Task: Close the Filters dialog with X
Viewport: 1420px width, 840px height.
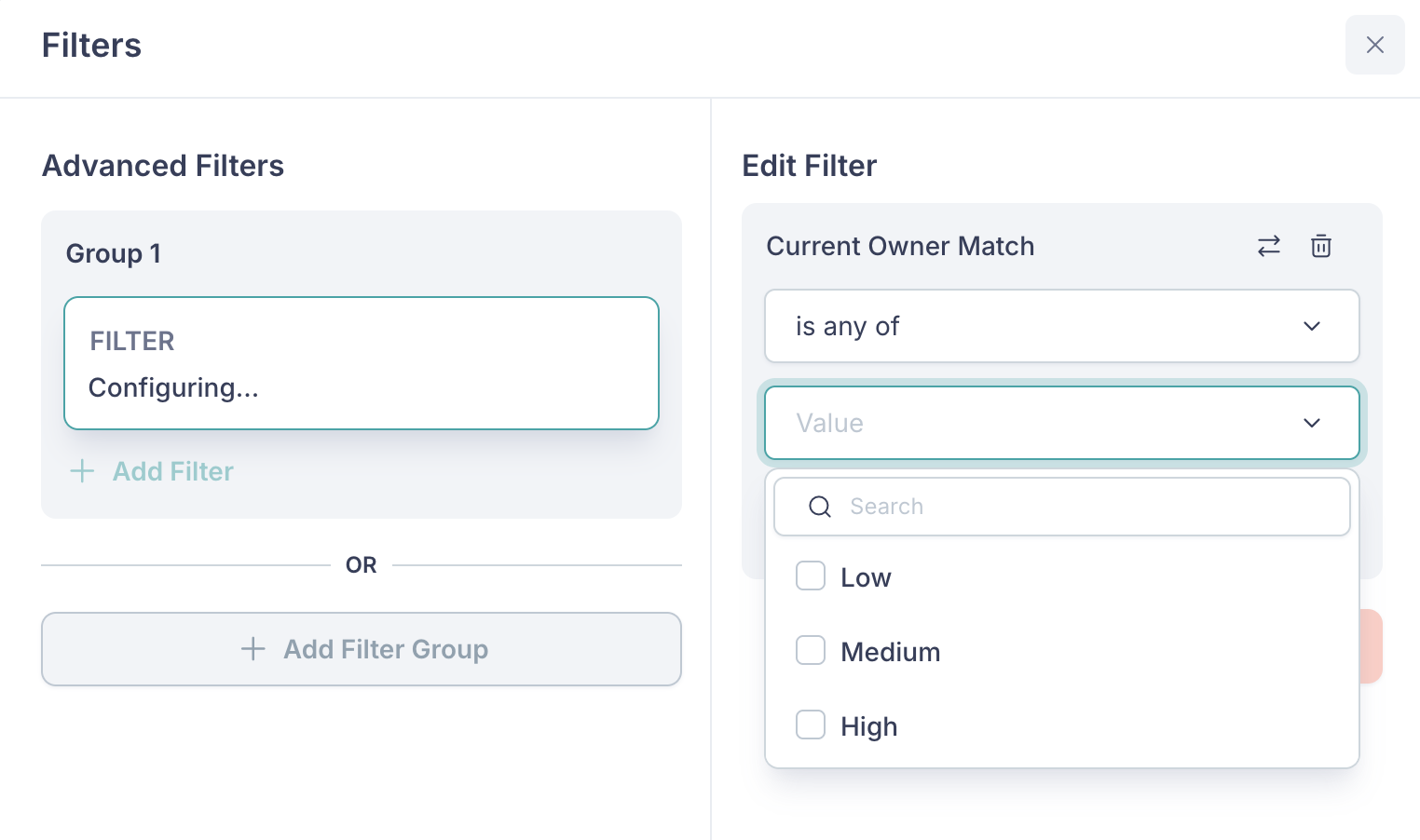Action: (x=1374, y=45)
